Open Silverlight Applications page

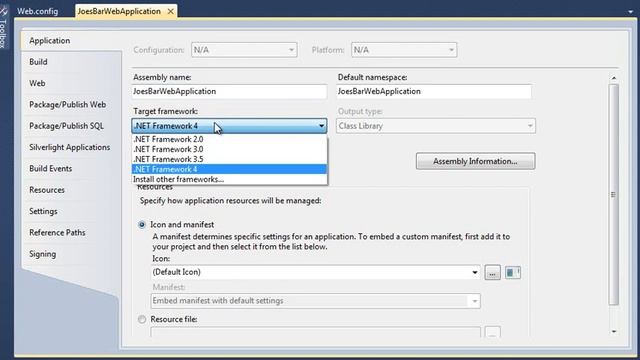(x=69, y=147)
